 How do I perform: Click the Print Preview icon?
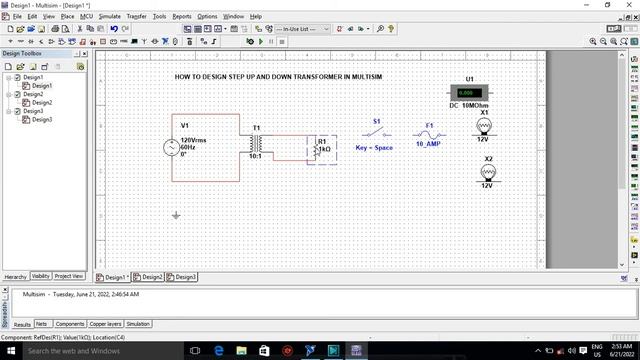point(65,29)
